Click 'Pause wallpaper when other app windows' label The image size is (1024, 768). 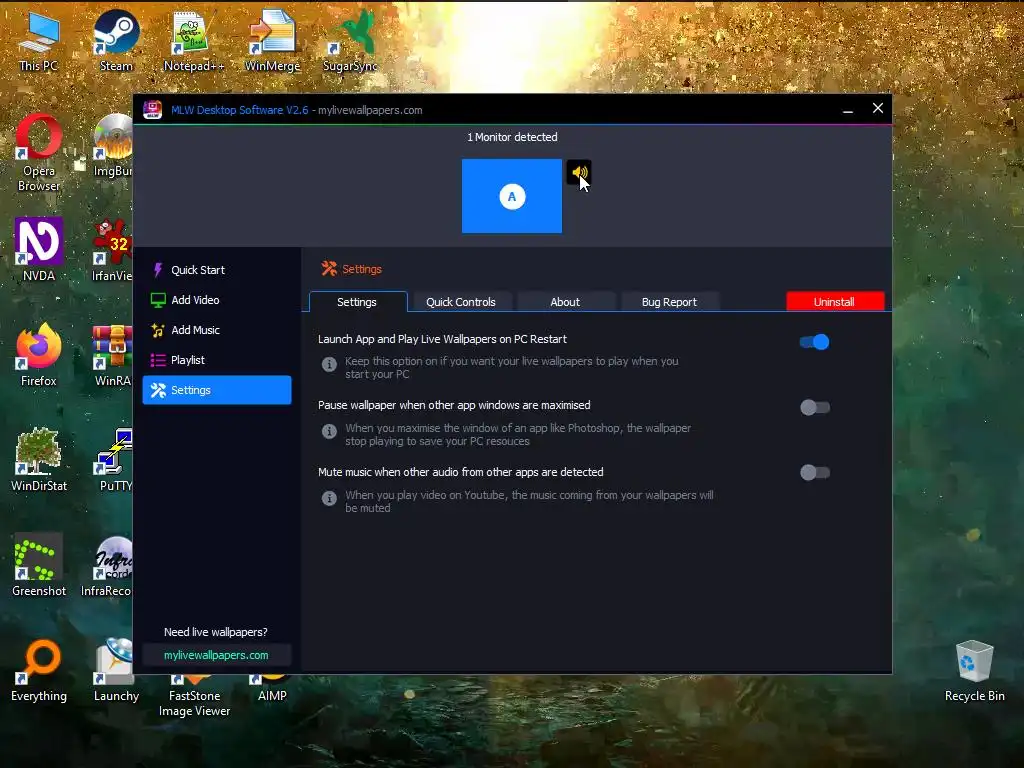tap(454, 405)
